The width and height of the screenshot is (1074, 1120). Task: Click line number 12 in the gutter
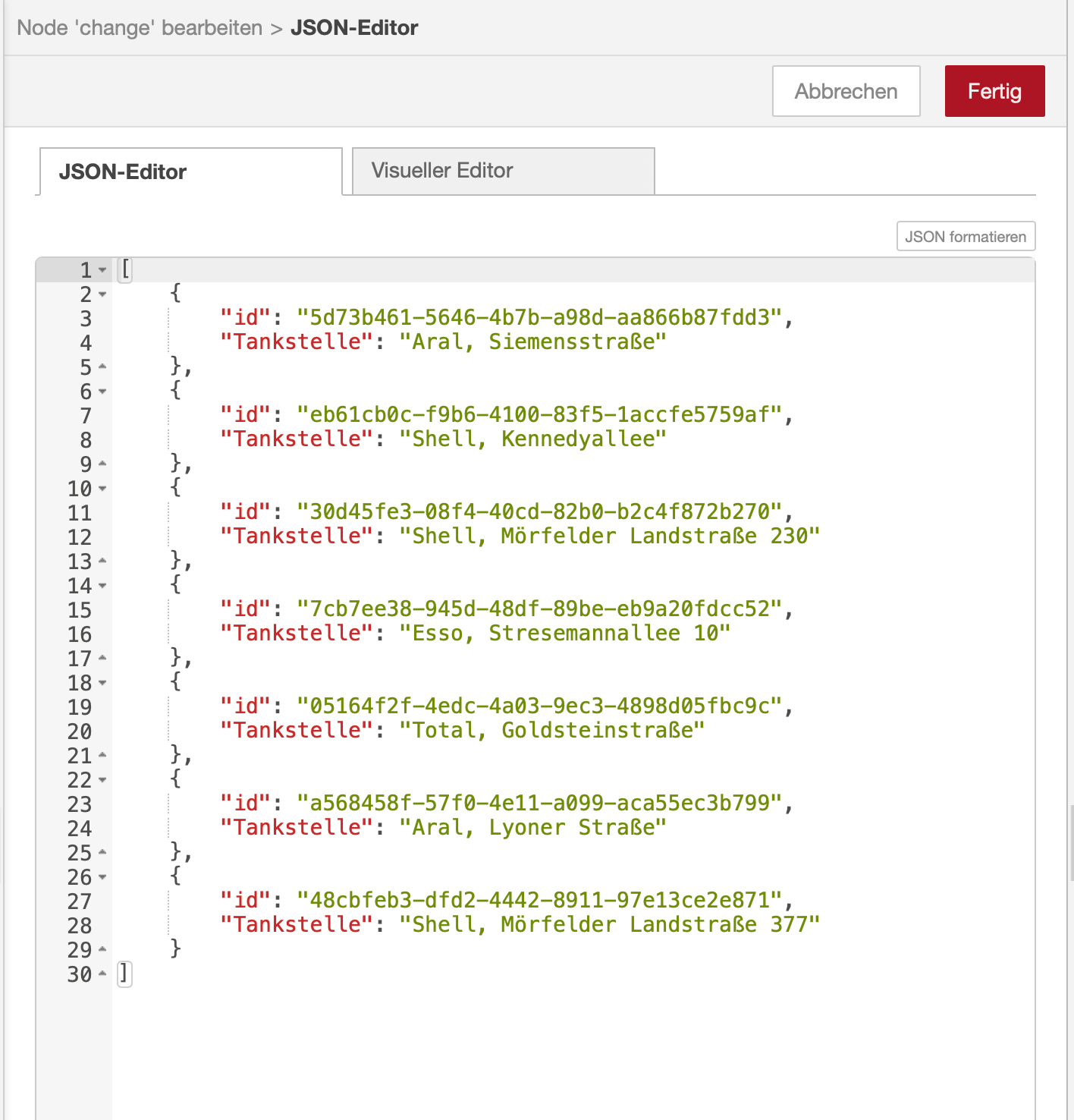[80, 537]
